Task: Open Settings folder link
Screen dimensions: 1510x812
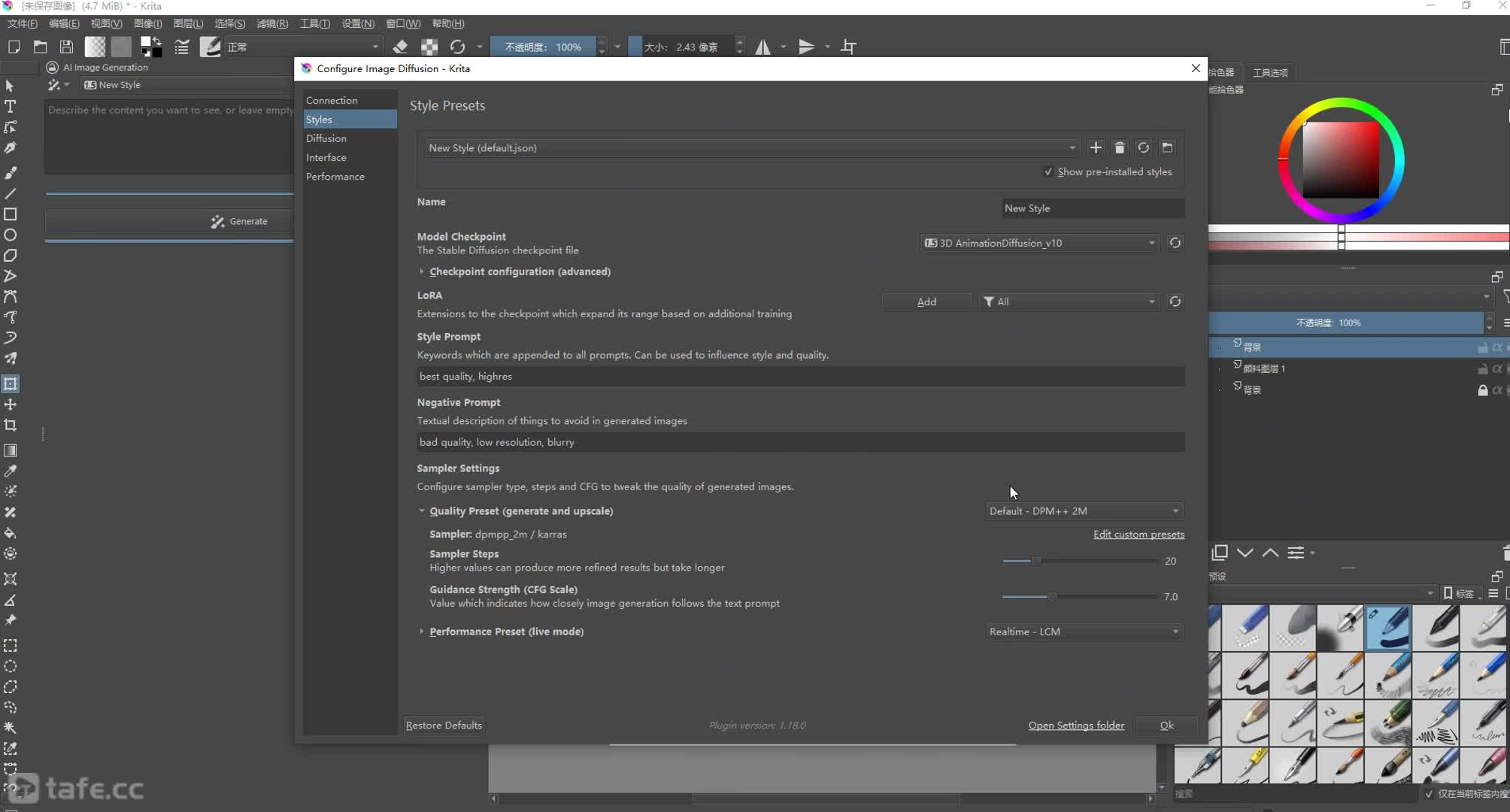Action: pyautogui.click(x=1076, y=726)
